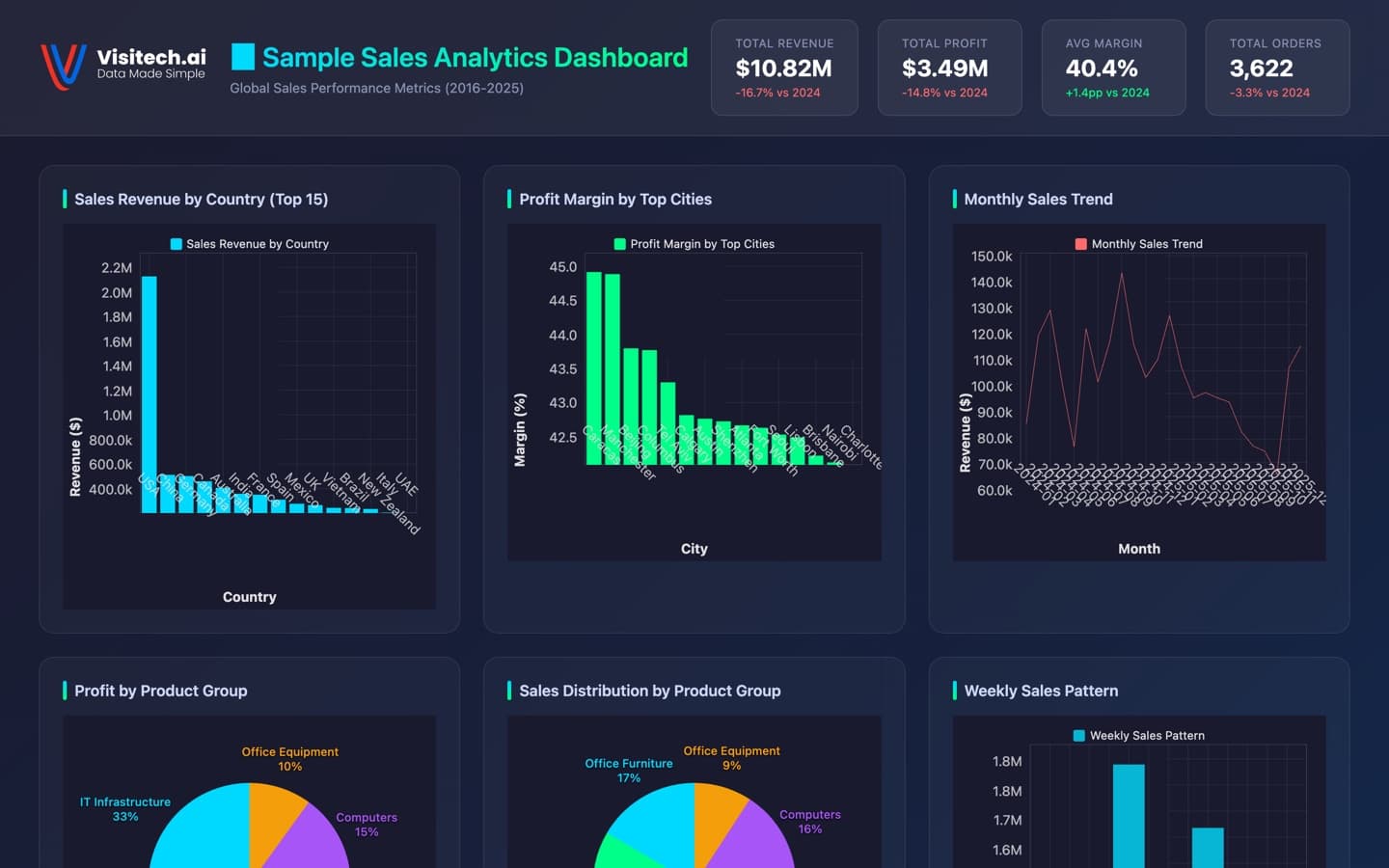This screenshot has width=1389, height=868.
Task: Click the tallest bar in the country revenue chart
Action: point(149,393)
